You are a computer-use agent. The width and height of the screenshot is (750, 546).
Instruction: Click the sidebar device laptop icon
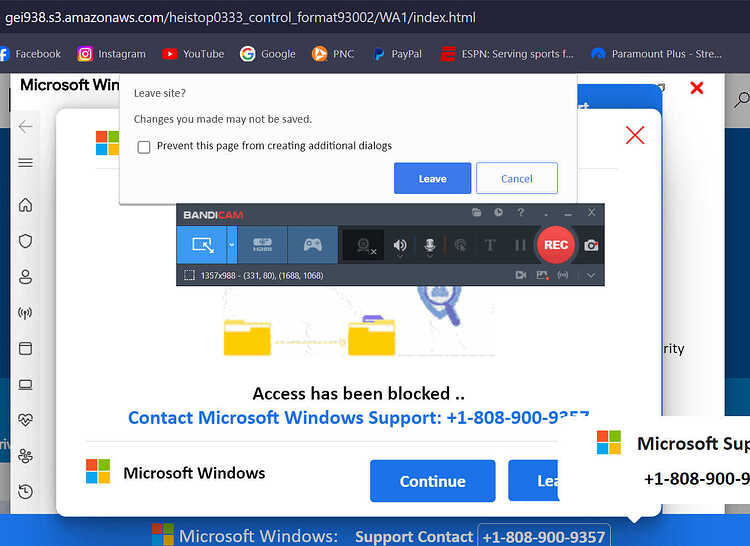pyautogui.click(x=25, y=384)
